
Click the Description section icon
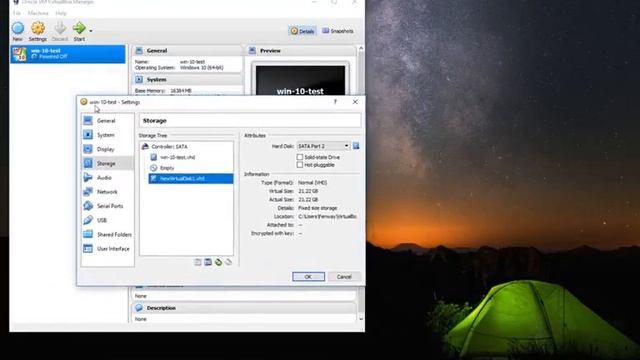[139, 308]
